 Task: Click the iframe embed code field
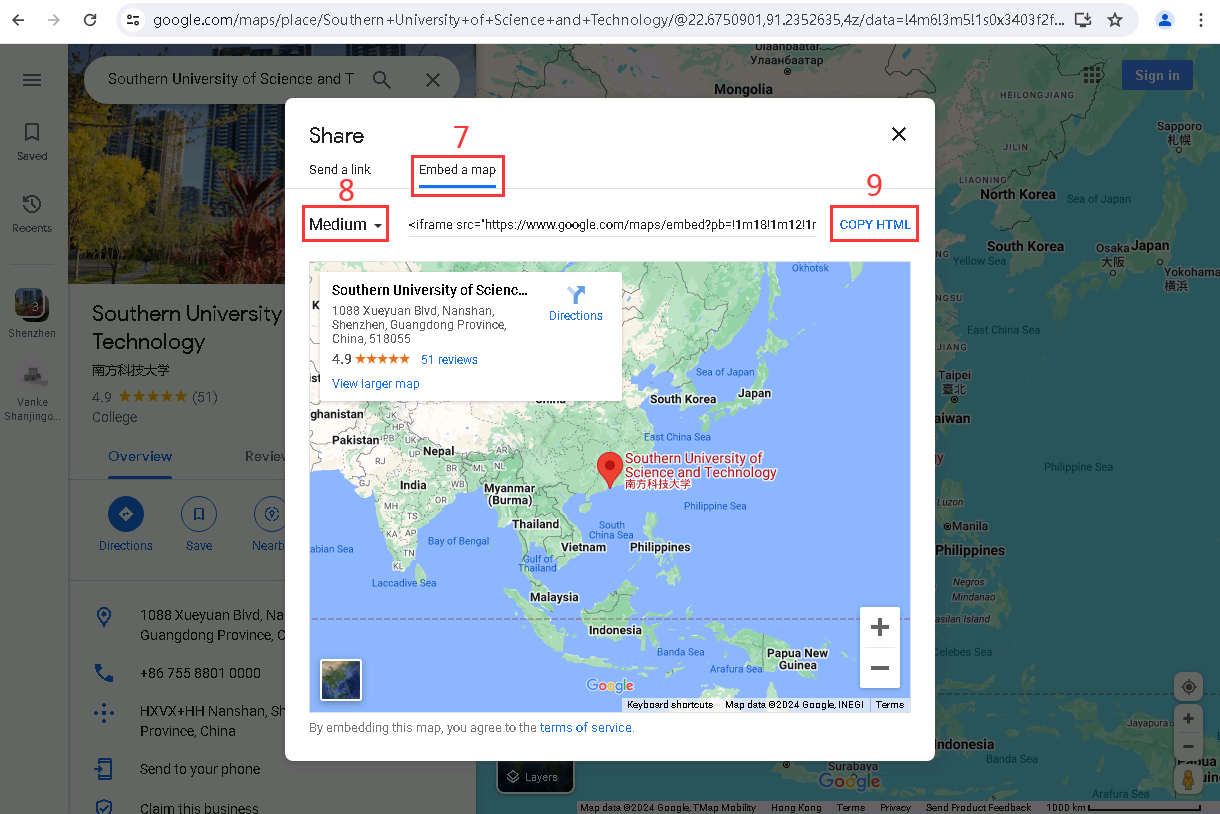click(611, 225)
